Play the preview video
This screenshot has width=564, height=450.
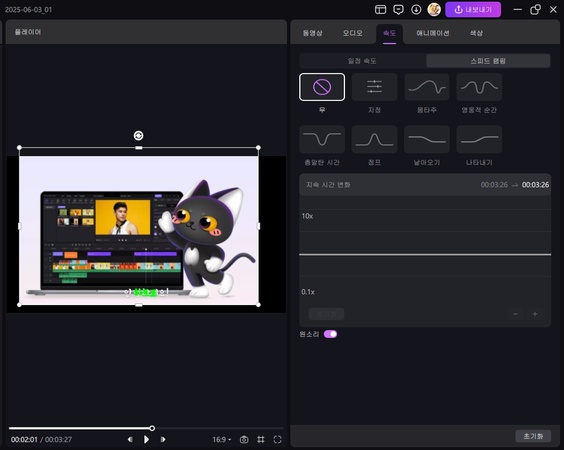point(146,440)
